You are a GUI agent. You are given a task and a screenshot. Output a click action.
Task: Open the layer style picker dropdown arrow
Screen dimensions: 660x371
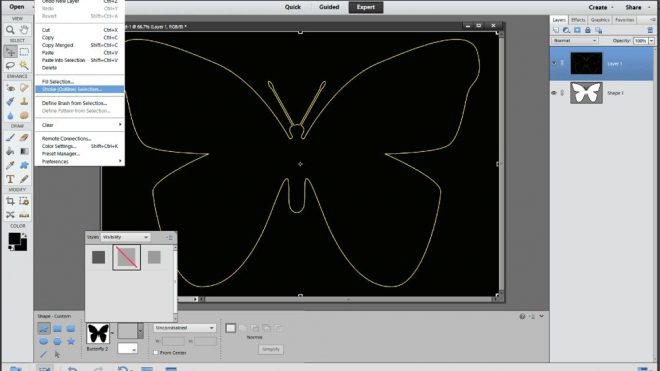pyautogui.click(x=141, y=331)
